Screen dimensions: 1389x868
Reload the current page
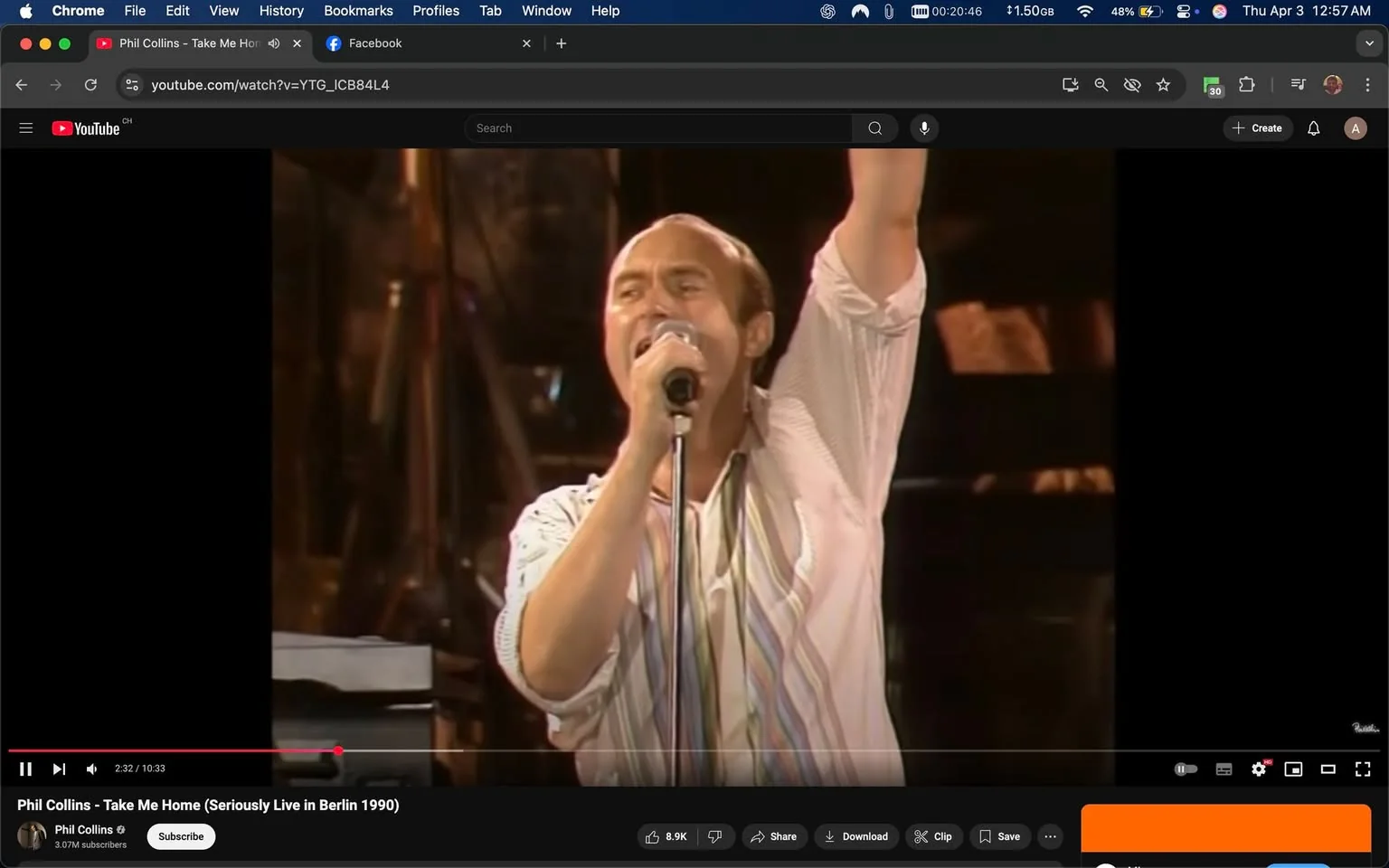point(90,85)
